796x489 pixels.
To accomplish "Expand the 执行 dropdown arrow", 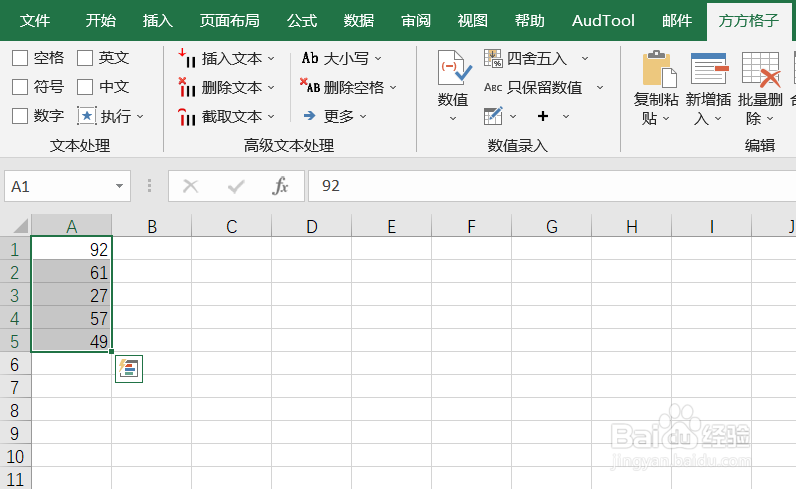I will click(x=140, y=117).
